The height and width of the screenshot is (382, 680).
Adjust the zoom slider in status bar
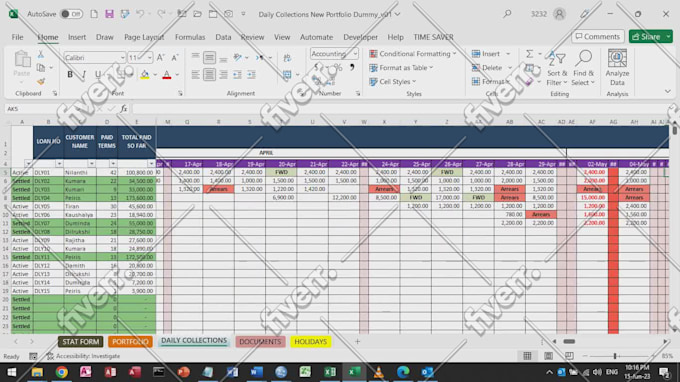point(615,356)
